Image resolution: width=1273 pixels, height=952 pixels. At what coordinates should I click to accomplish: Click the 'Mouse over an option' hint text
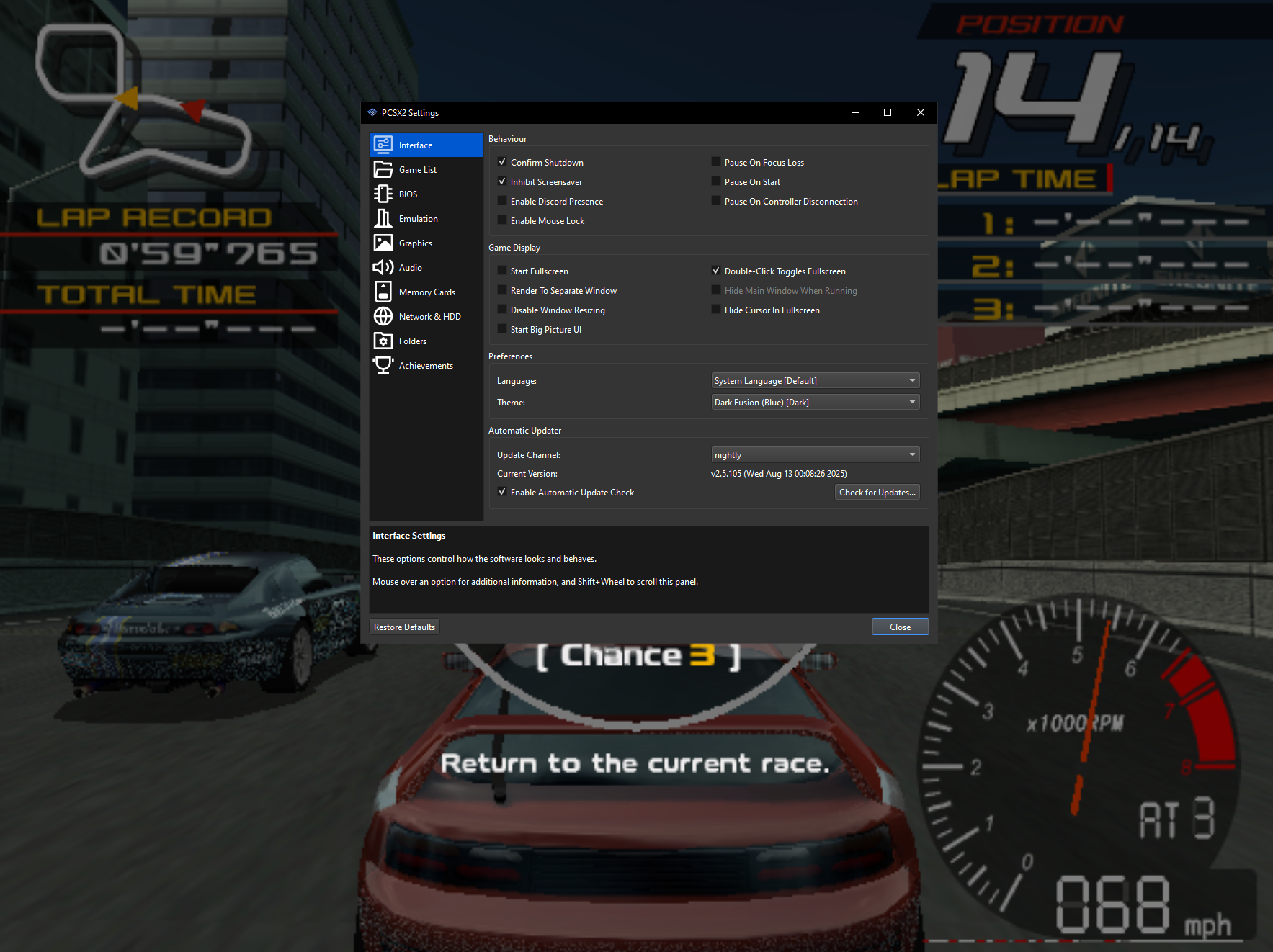point(535,582)
